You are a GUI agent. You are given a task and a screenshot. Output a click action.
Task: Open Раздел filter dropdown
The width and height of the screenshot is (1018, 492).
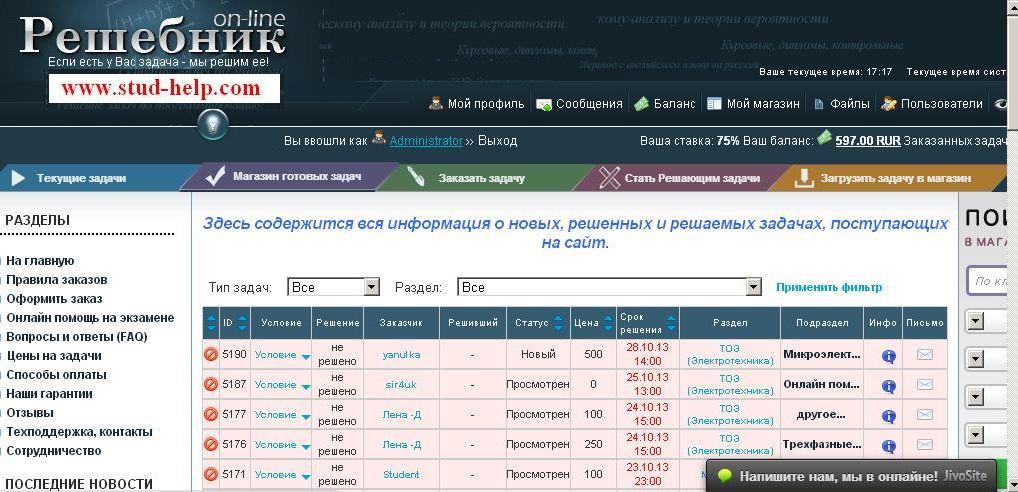coord(609,287)
